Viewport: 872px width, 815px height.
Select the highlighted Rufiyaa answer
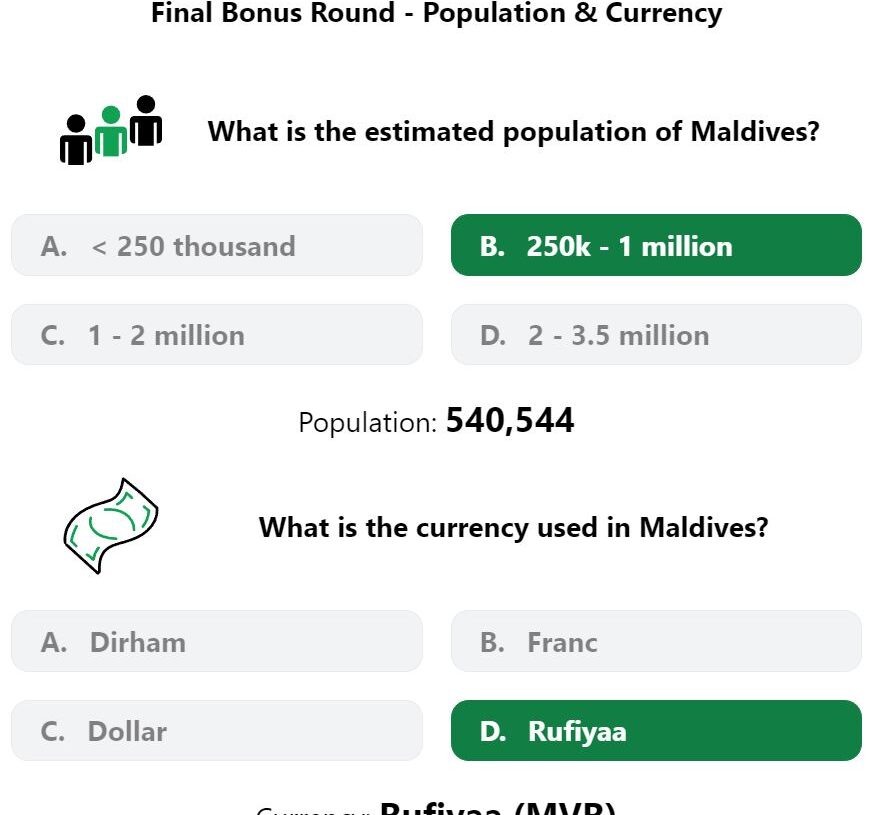[x=656, y=730]
